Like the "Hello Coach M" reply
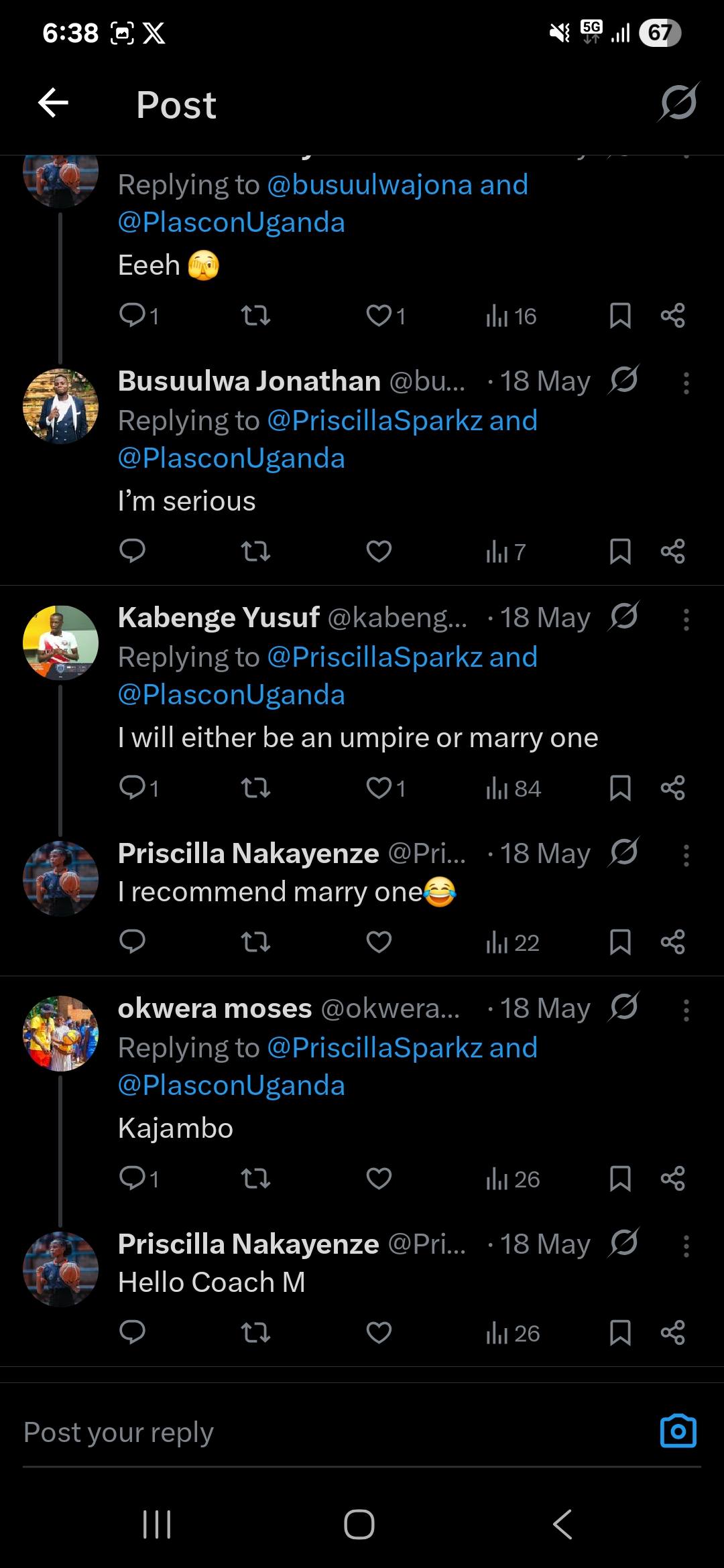 (x=379, y=1333)
